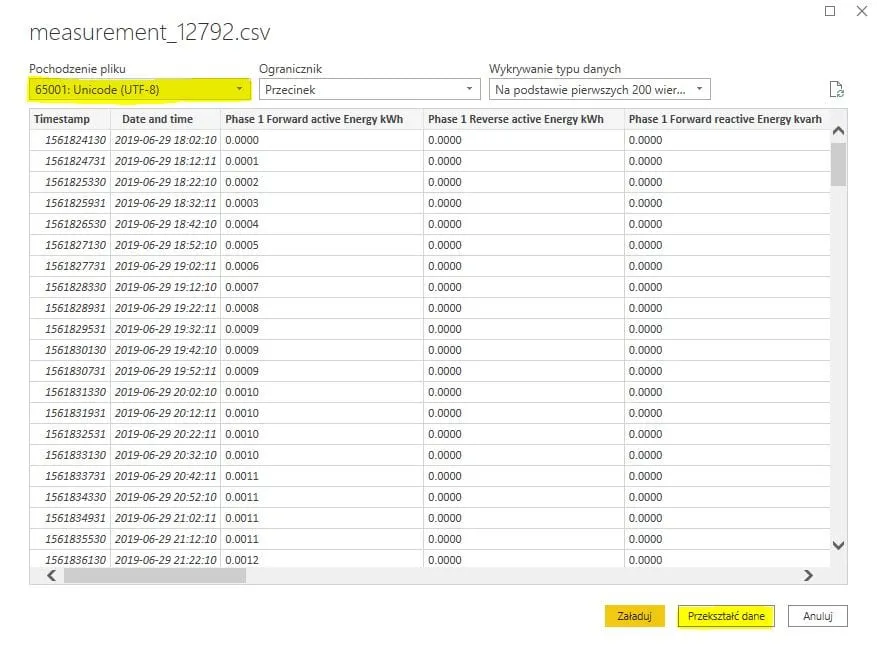The width and height of the screenshot is (877, 655).
Task: Select Phase 1 Forward reactive Energy kvarh header
Action: (727, 119)
